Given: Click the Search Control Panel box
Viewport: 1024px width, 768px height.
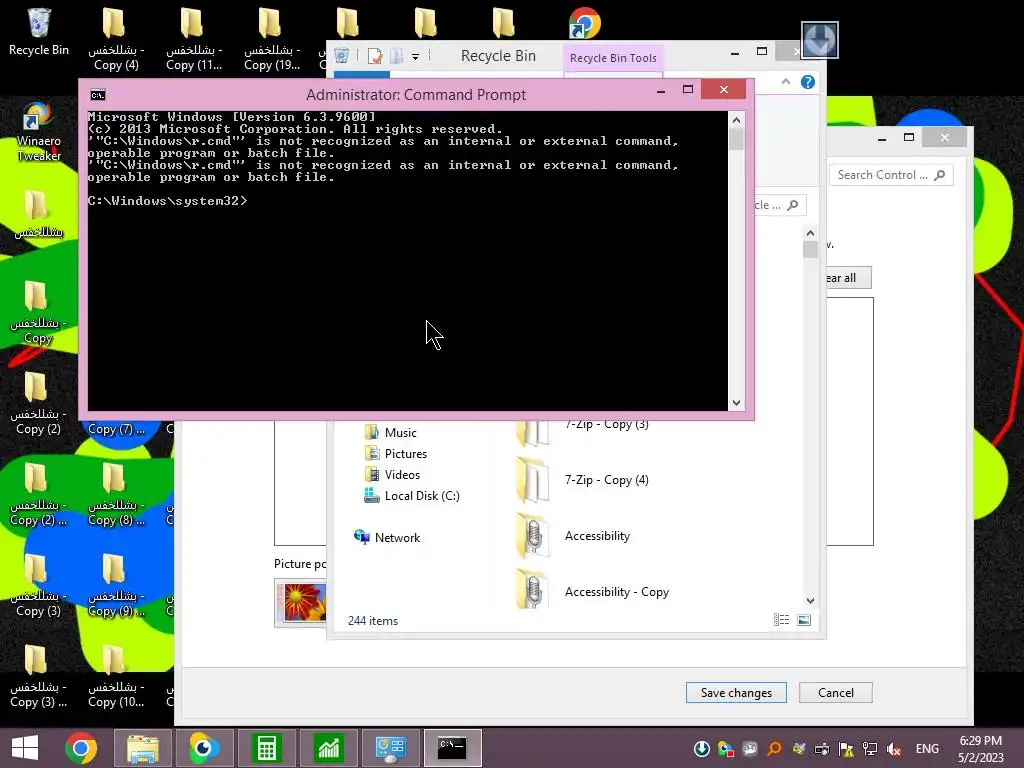Looking at the screenshot, I should (891, 175).
